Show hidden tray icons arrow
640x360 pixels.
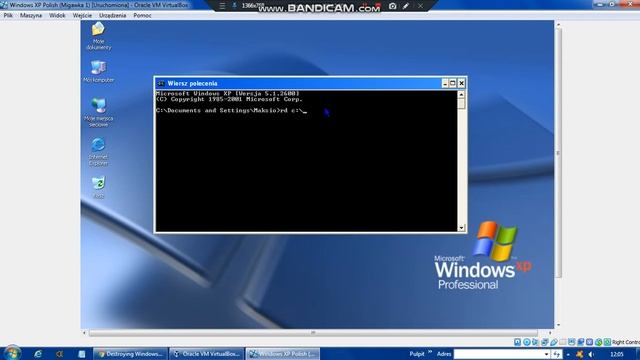point(568,354)
